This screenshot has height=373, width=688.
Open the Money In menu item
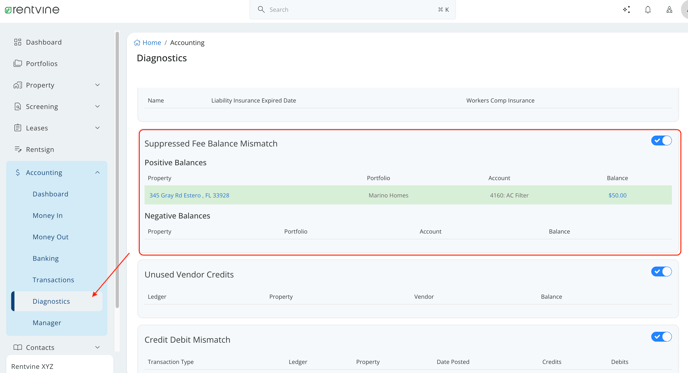tap(47, 215)
